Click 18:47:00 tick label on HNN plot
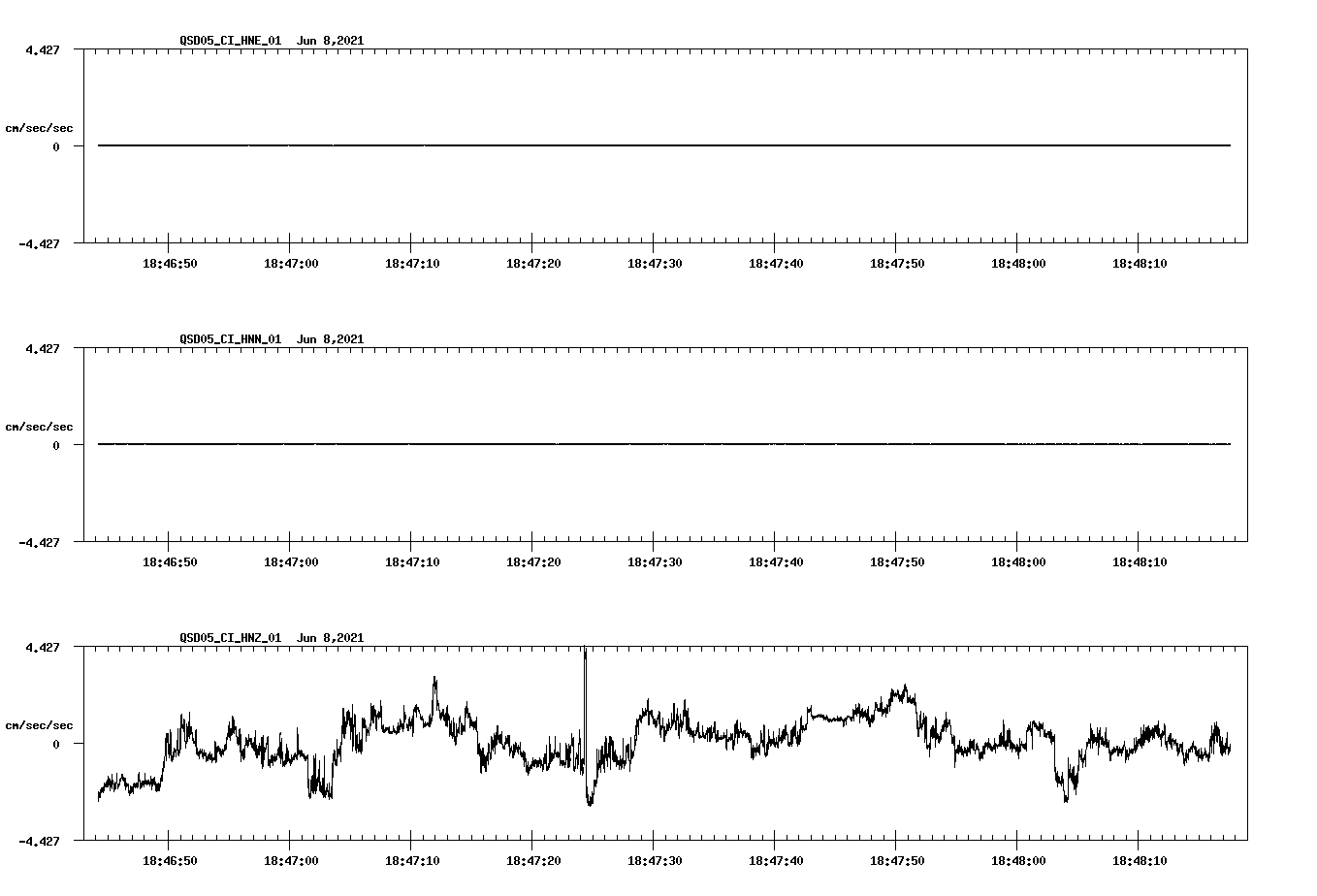This screenshot has height=896, width=1317. tap(291, 562)
